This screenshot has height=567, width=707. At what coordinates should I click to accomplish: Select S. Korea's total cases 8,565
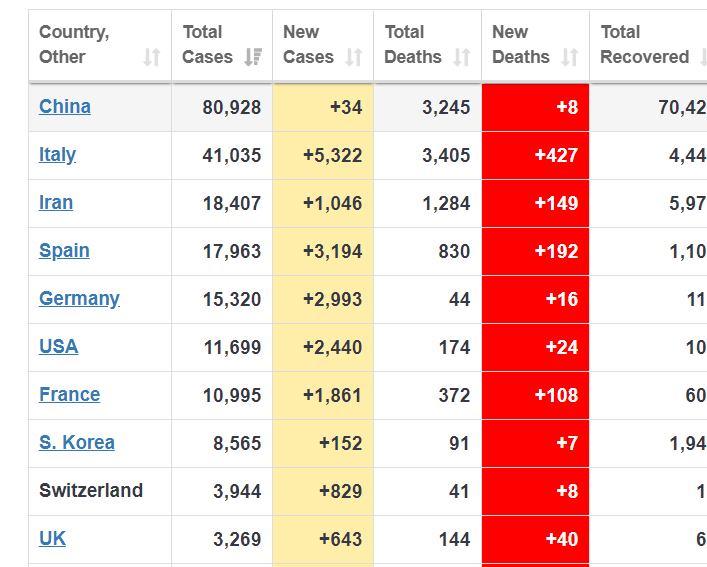[237, 444]
